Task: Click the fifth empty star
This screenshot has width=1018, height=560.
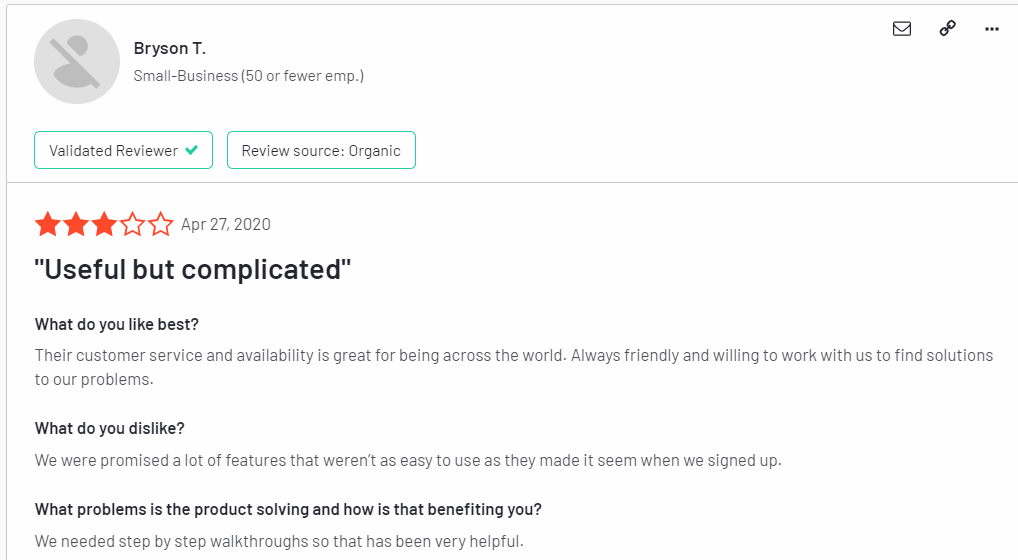Action: [x=160, y=225]
